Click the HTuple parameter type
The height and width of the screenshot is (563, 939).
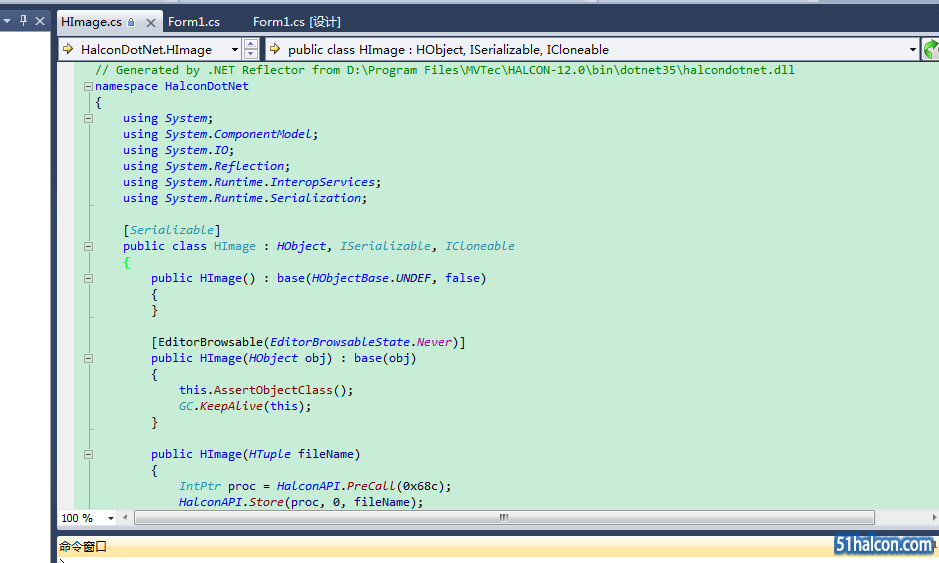pyautogui.click(x=269, y=454)
